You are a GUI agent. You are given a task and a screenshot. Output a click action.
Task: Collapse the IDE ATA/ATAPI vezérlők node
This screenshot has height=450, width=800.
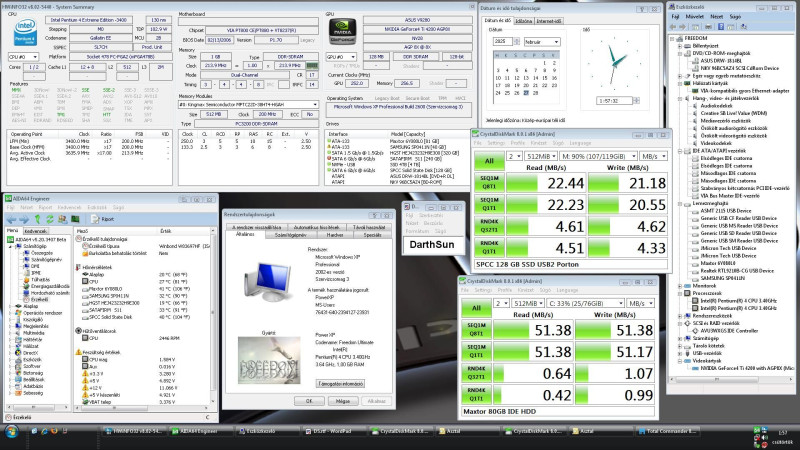(x=681, y=151)
